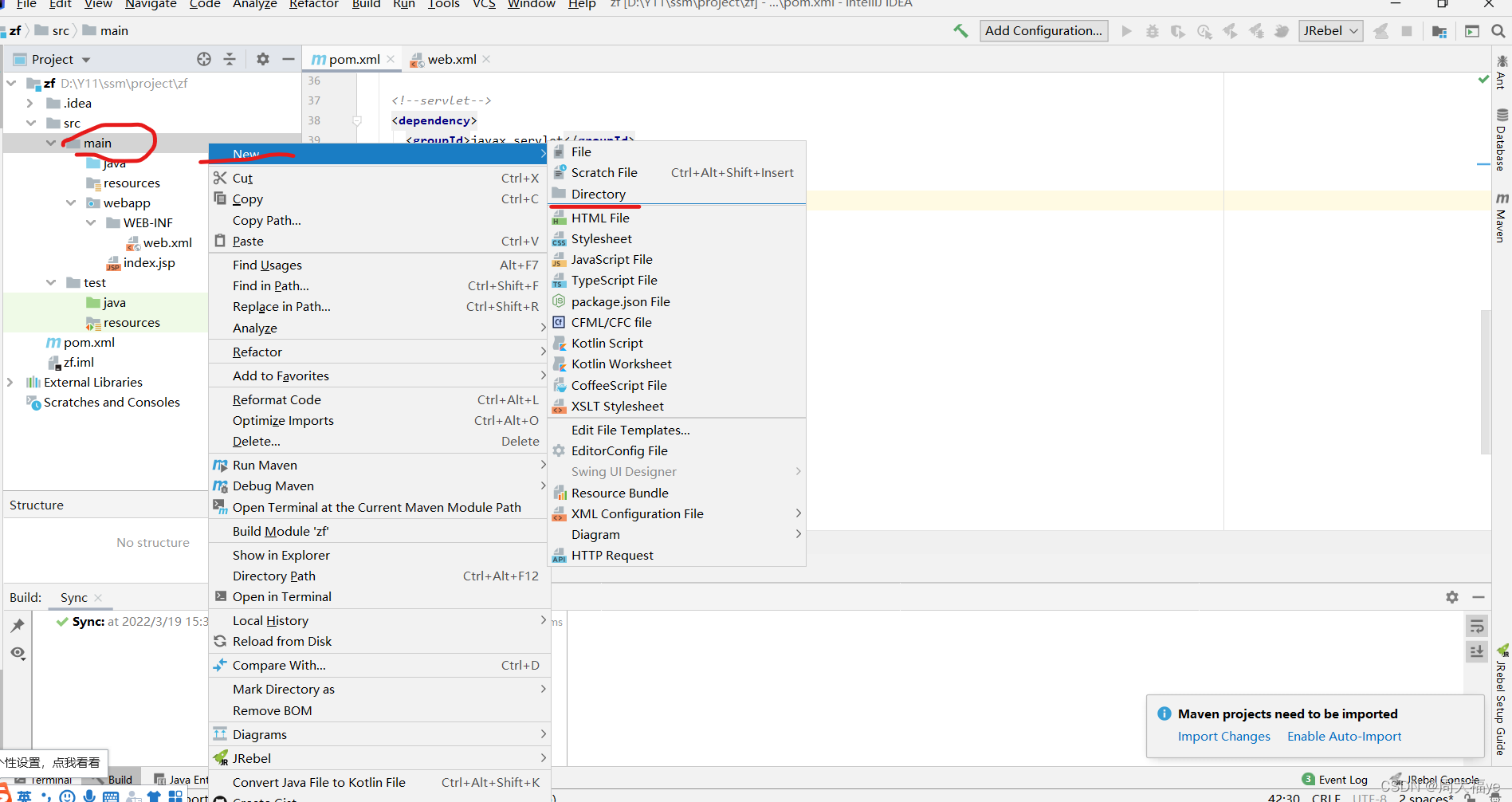Select Directory in New submenu
This screenshot has height=802, width=1512.
pyautogui.click(x=677, y=194)
